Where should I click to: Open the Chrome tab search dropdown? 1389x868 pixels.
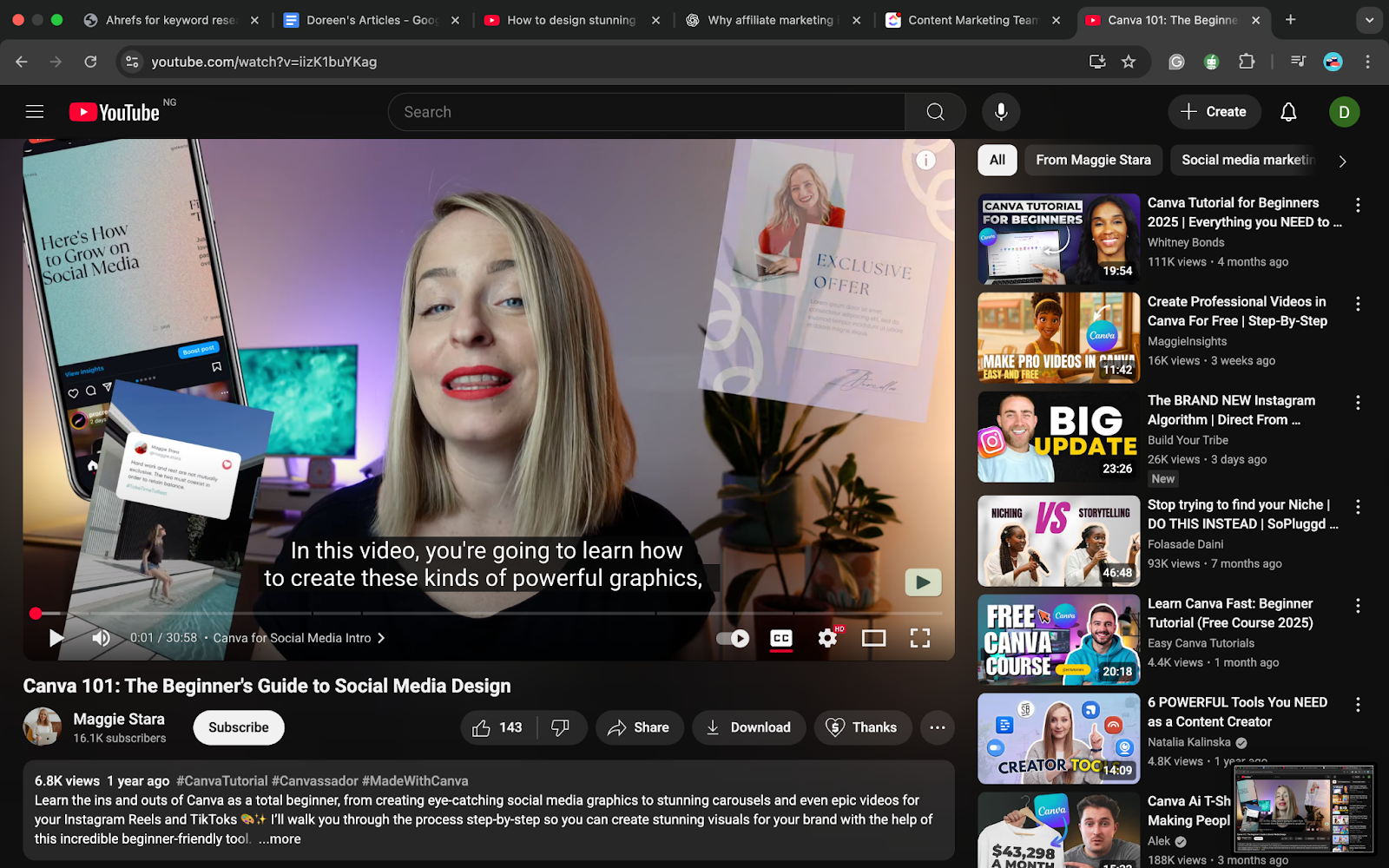coord(1369,20)
